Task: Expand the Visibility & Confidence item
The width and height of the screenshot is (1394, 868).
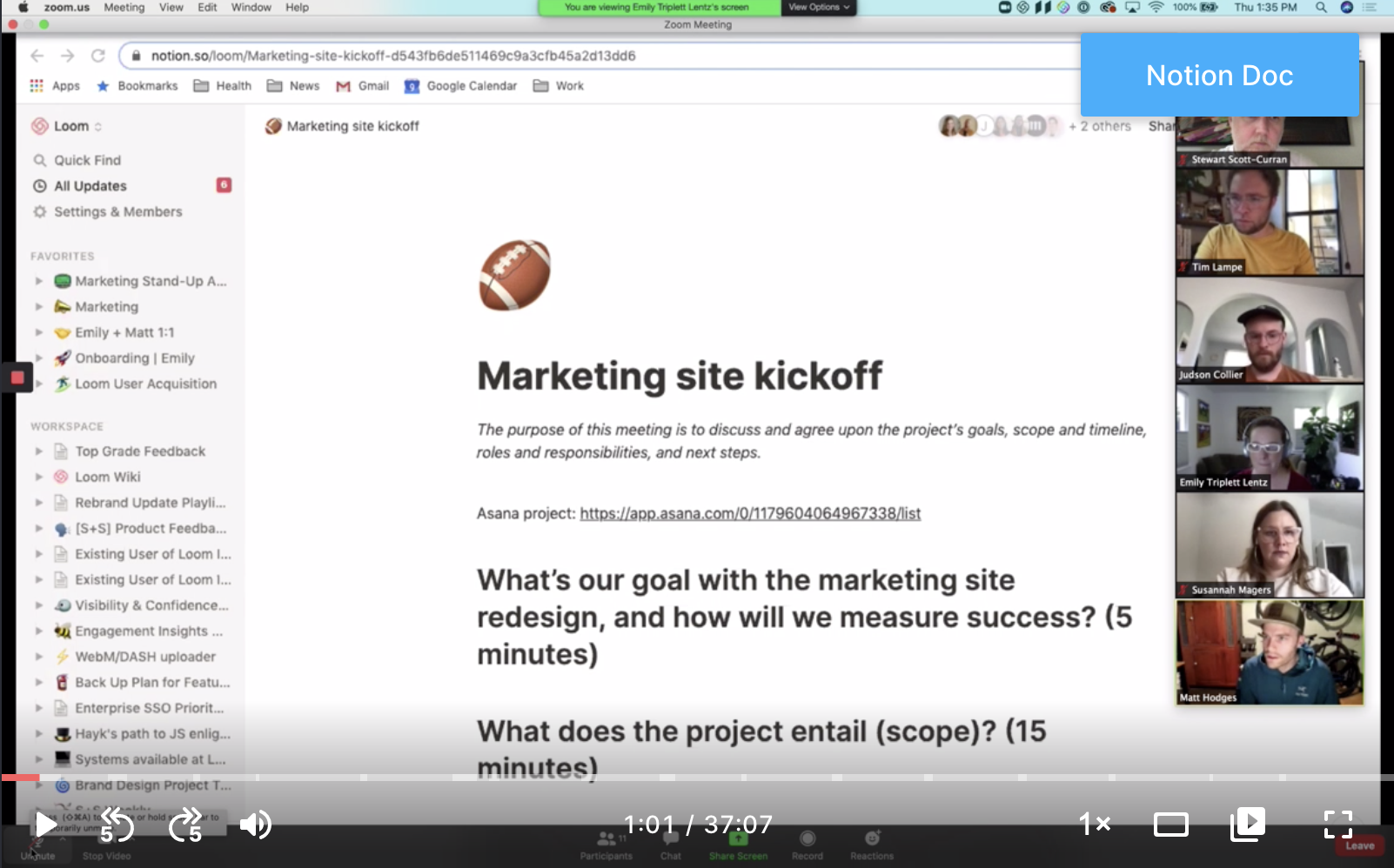Action: tap(39, 605)
